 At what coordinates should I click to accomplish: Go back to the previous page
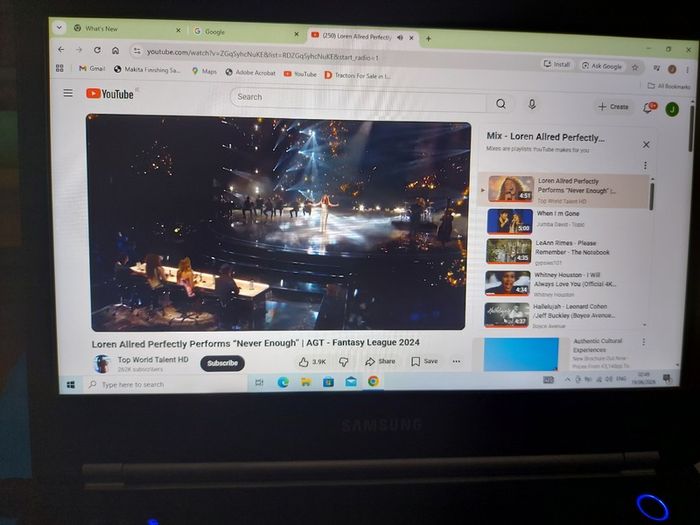coord(61,50)
